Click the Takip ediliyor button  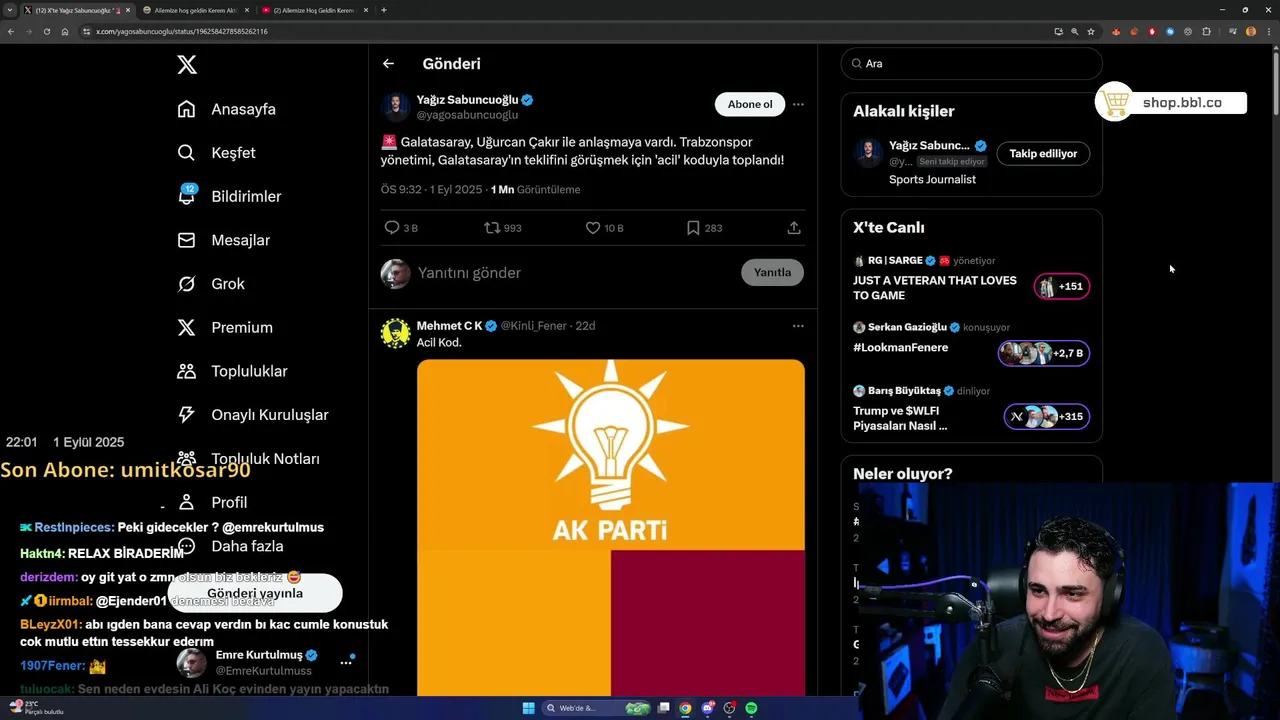1043,154
